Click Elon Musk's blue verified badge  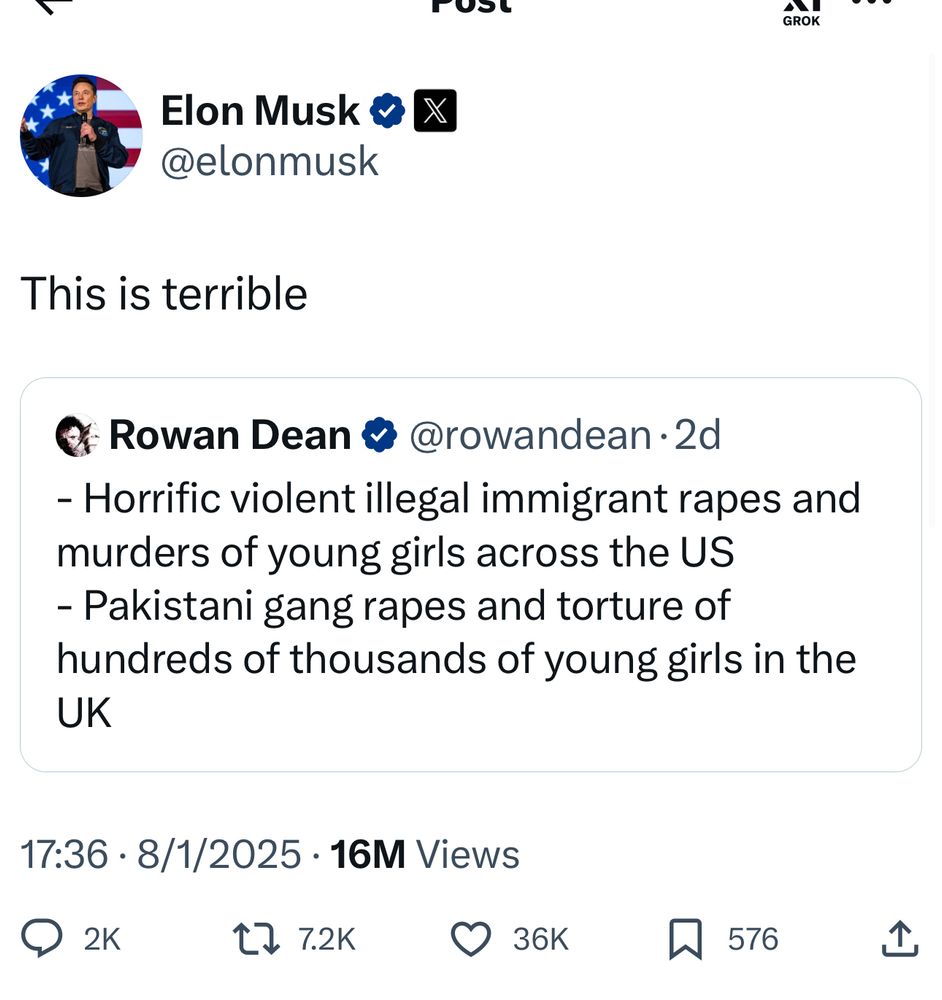tap(387, 111)
